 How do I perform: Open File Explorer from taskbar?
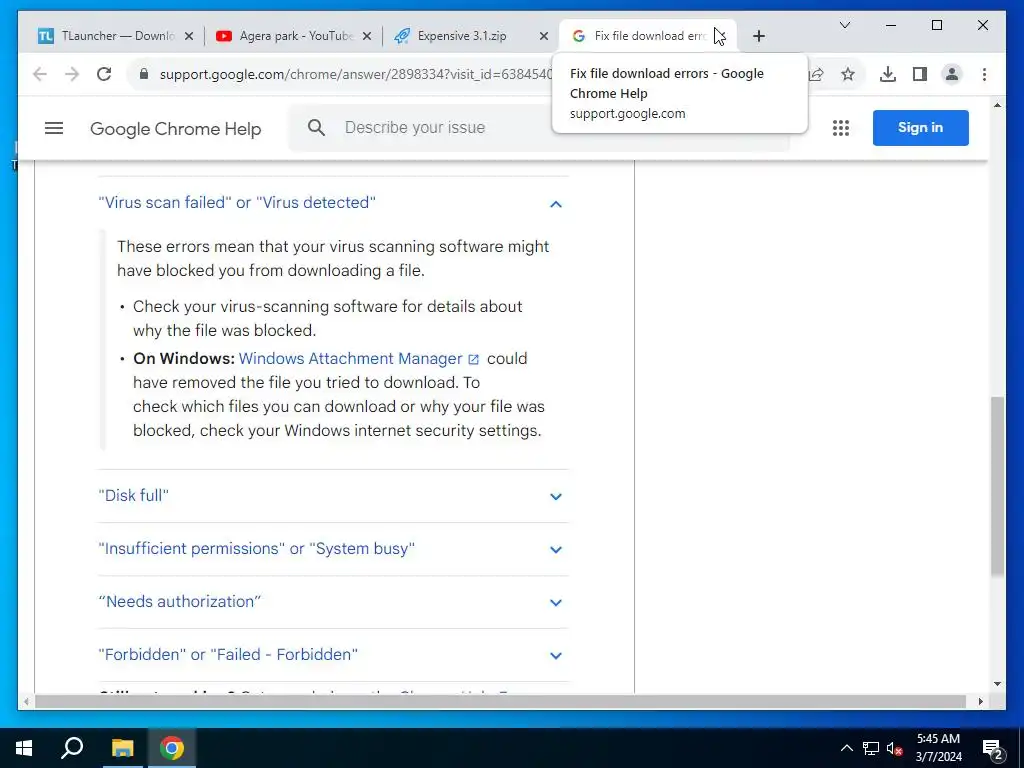122,748
